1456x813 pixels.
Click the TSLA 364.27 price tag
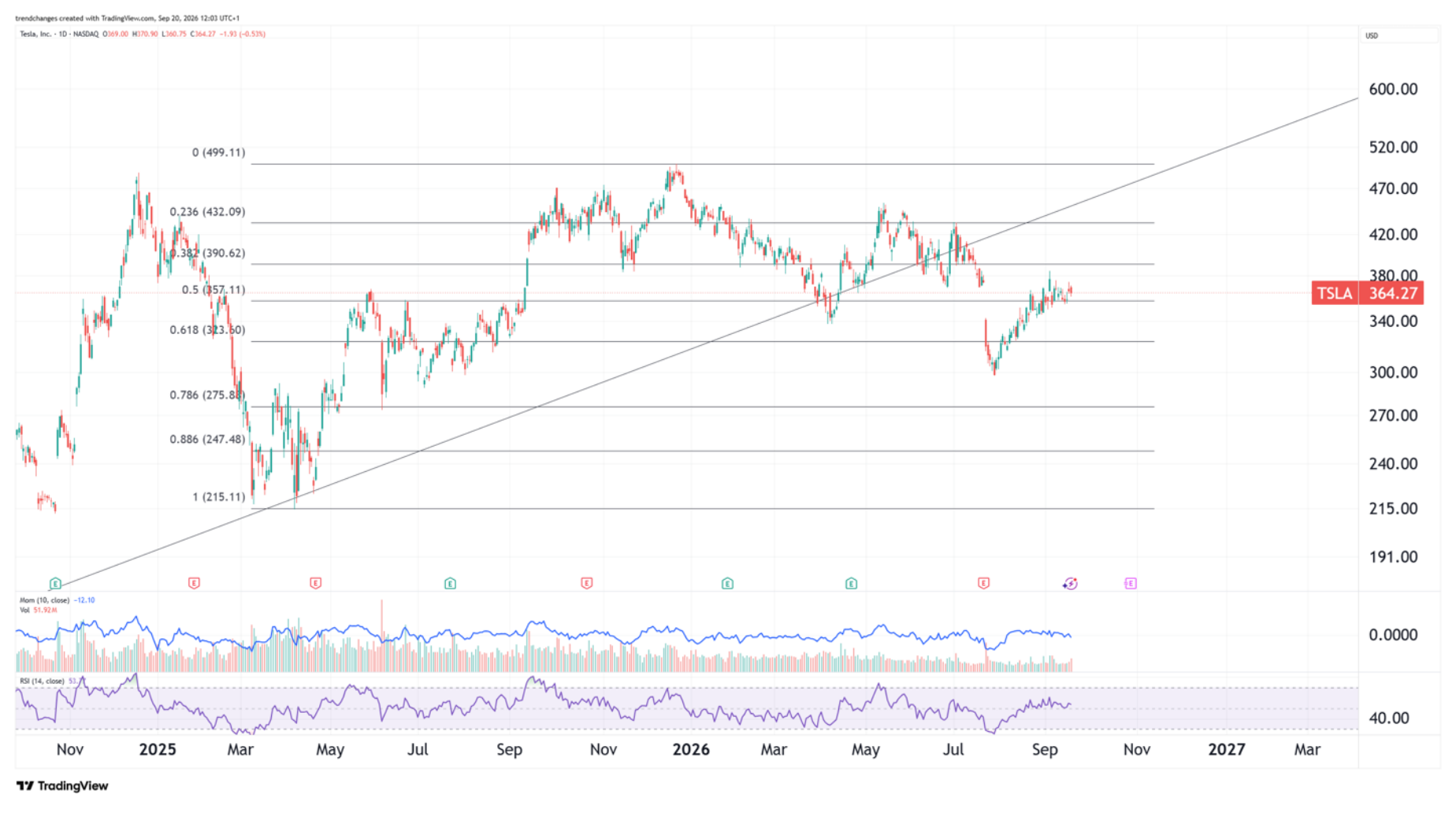tap(1368, 293)
